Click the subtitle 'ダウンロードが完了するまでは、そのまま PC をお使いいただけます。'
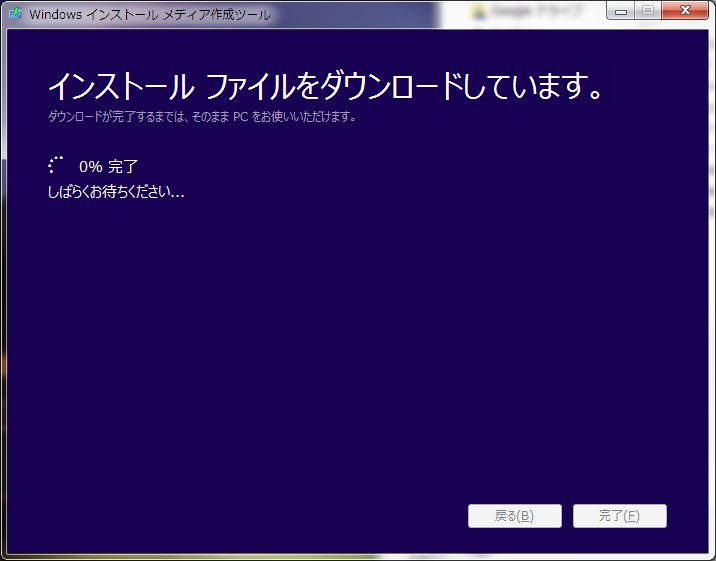Screen dimensions: 716x561 (x=202, y=117)
